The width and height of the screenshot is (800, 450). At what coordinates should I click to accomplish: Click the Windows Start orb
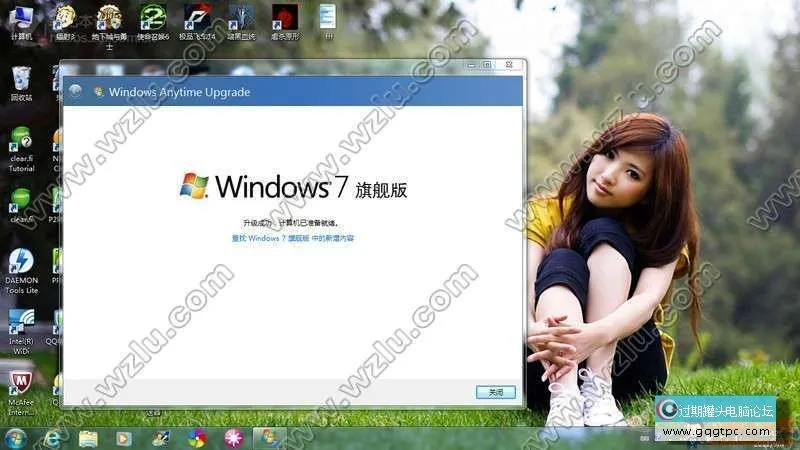[15, 438]
